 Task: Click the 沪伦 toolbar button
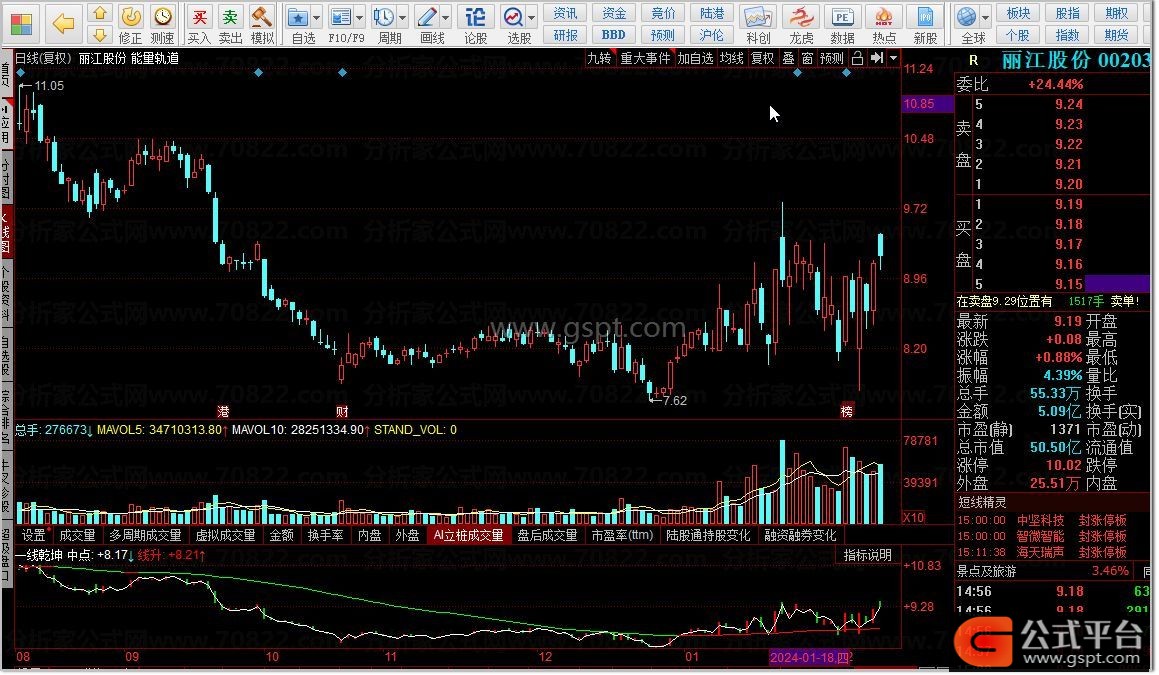click(x=712, y=35)
